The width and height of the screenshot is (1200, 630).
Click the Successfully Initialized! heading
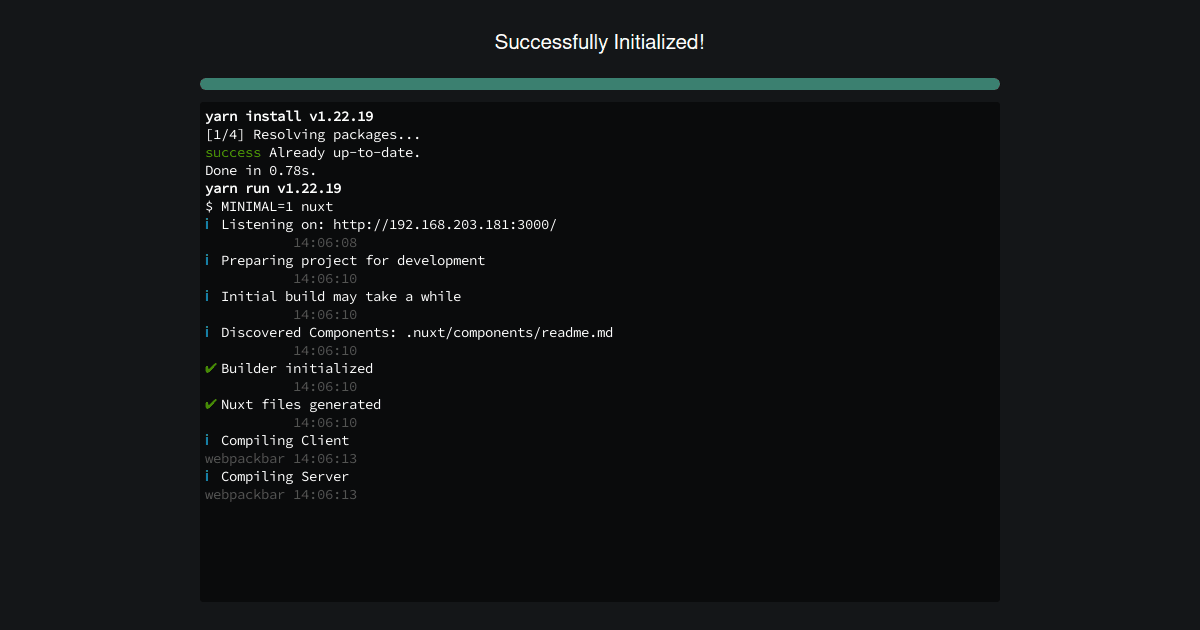[x=600, y=42]
